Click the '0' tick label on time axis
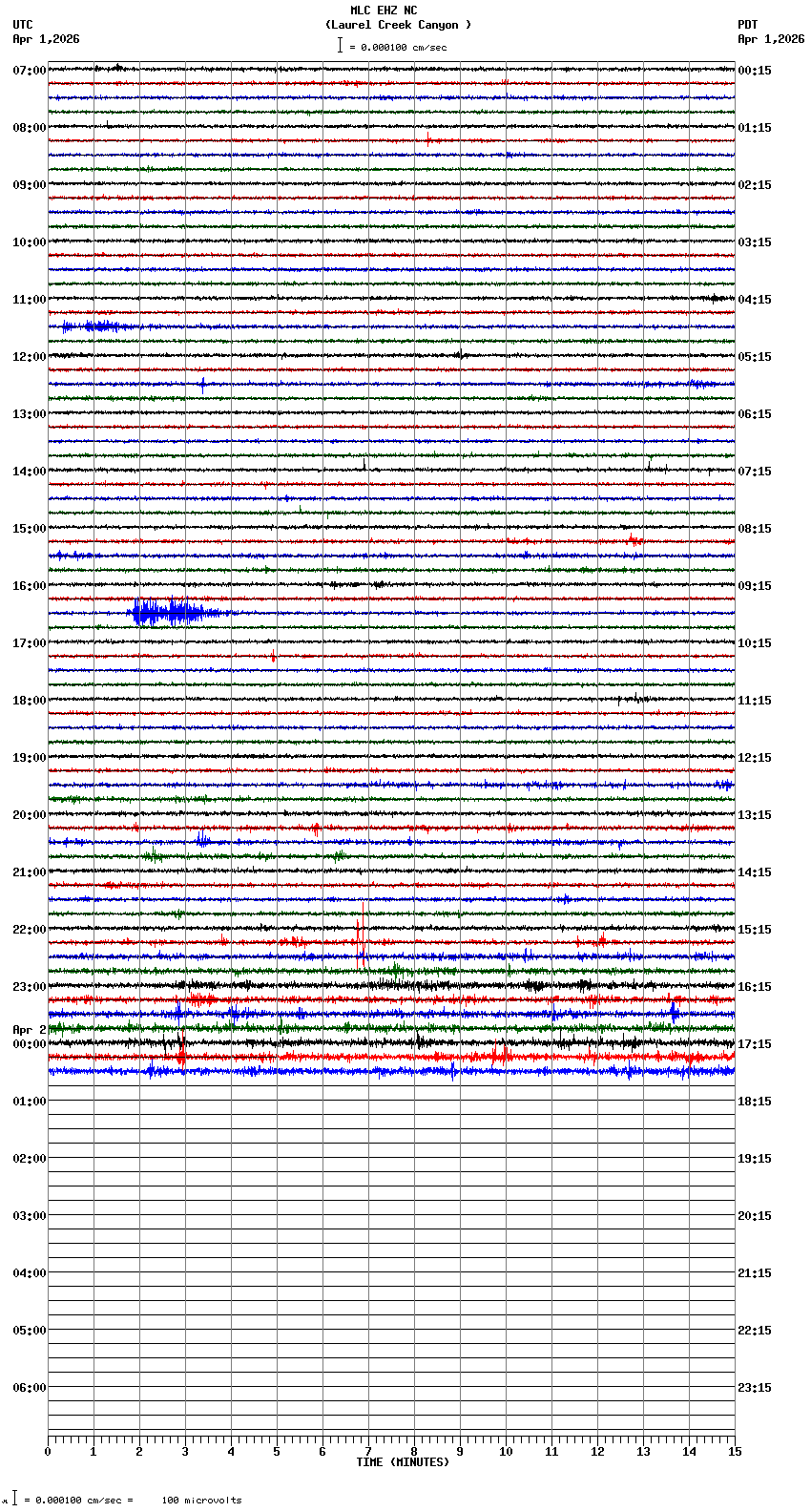This screenshot has width=811, height=1512. click(x=48, y=1452)
